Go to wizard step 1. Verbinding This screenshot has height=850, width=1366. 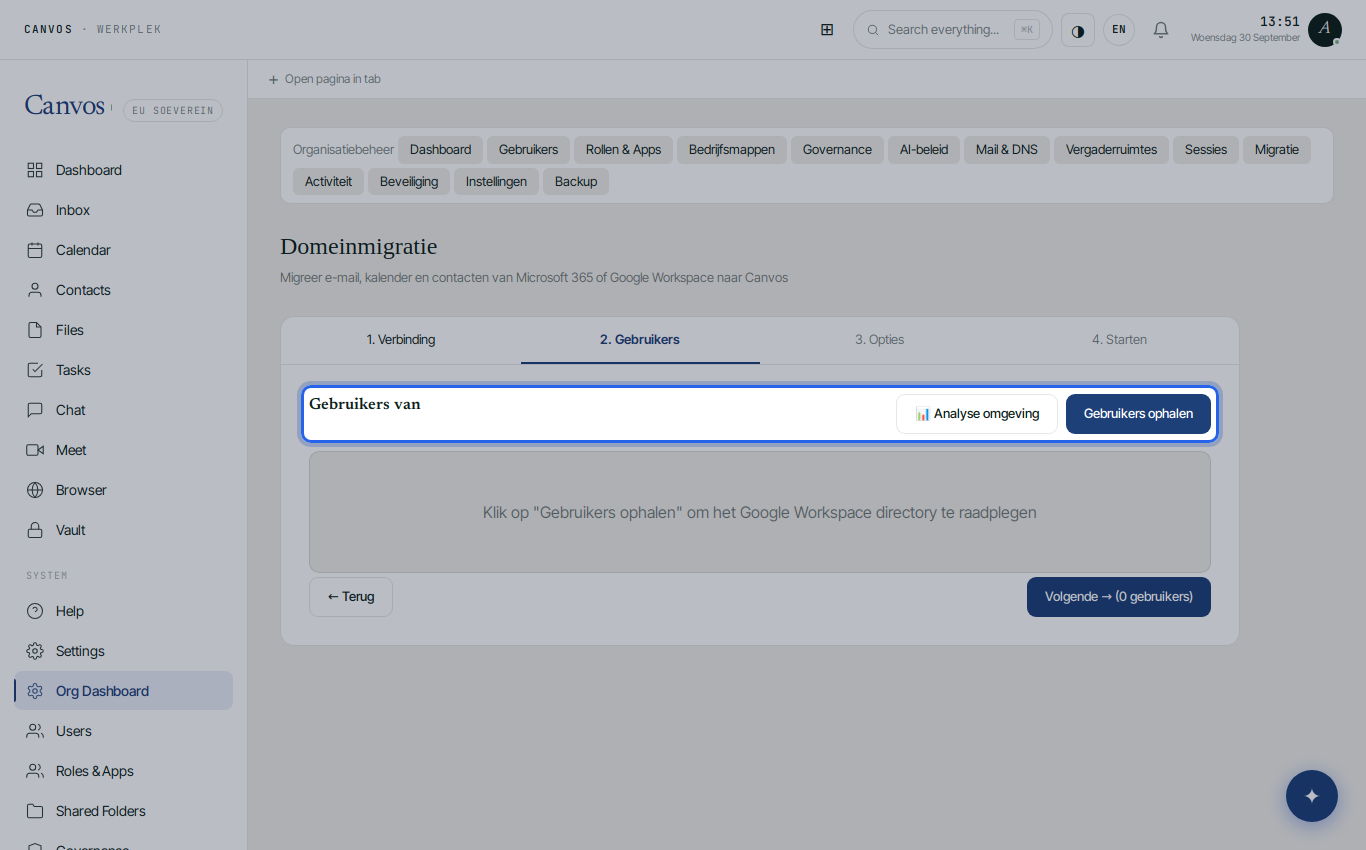point(401,340)
